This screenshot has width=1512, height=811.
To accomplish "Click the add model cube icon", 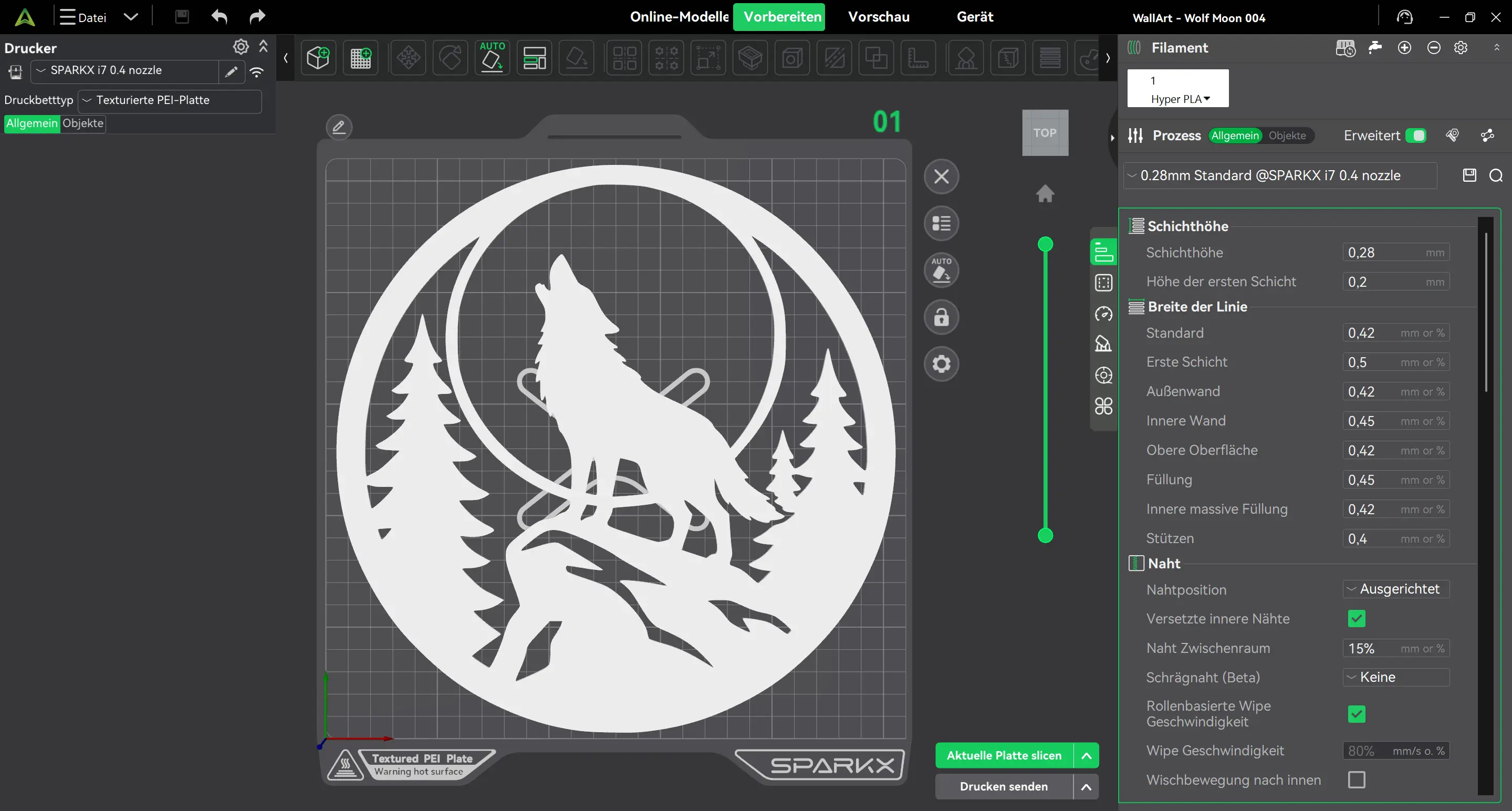I will pyautogui.click(x=318, y=57).
